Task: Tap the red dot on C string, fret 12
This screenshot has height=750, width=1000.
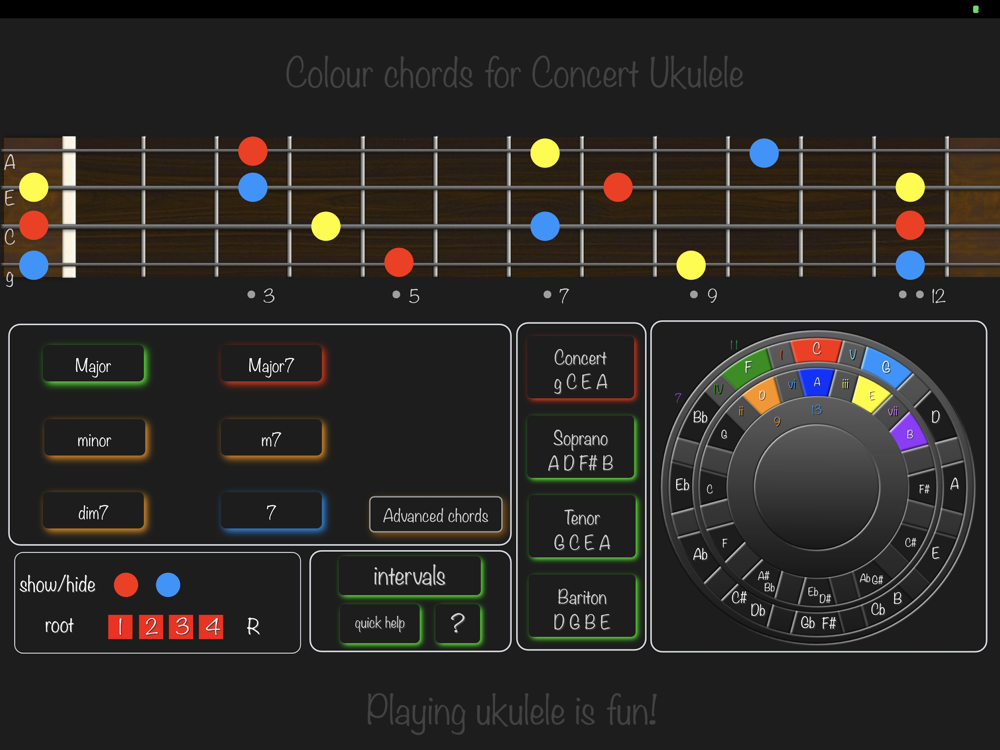Action: tap(910, 225)
